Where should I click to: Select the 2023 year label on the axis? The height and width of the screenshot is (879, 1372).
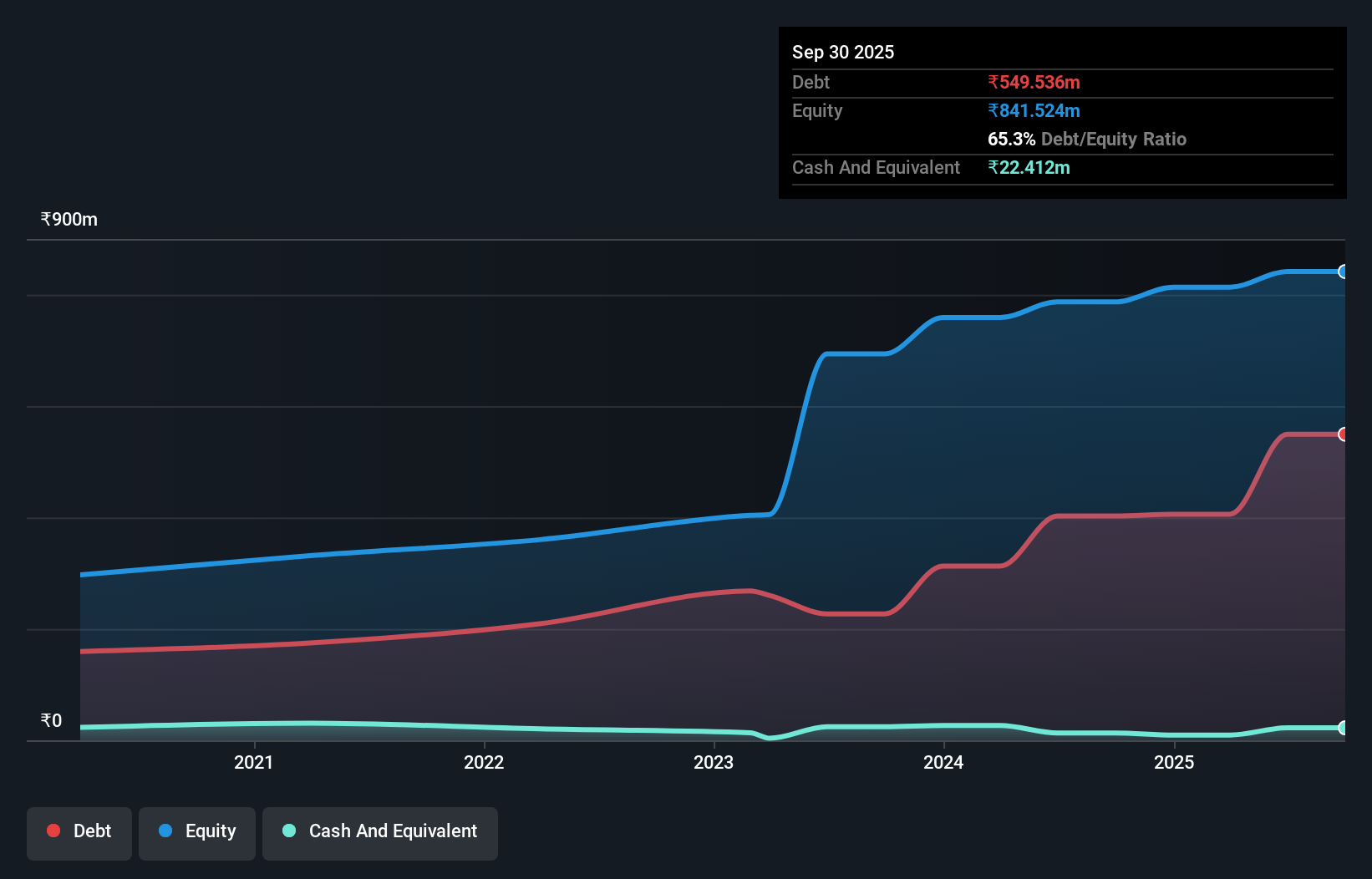(x=714, y=761)
